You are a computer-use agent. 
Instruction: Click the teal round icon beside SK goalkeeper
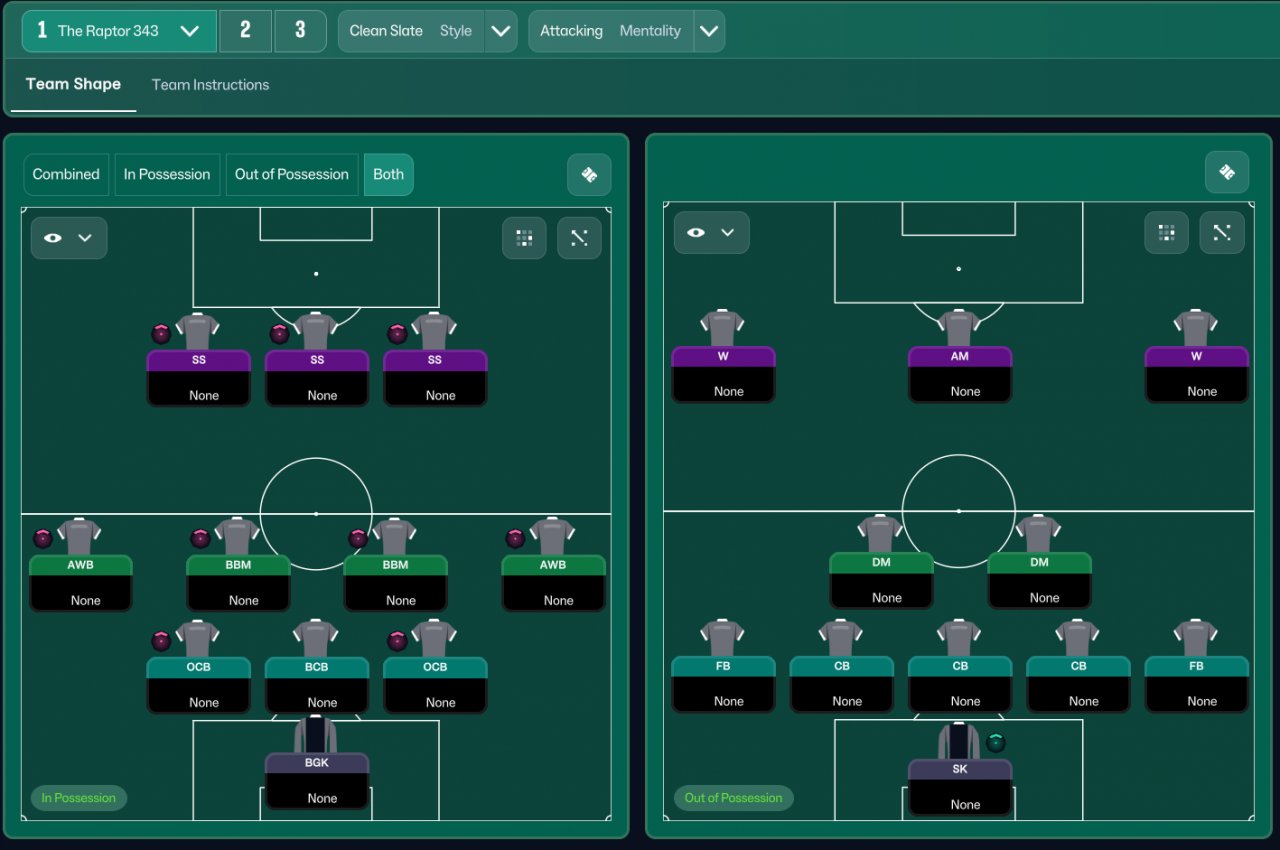(x=995, y=743)
